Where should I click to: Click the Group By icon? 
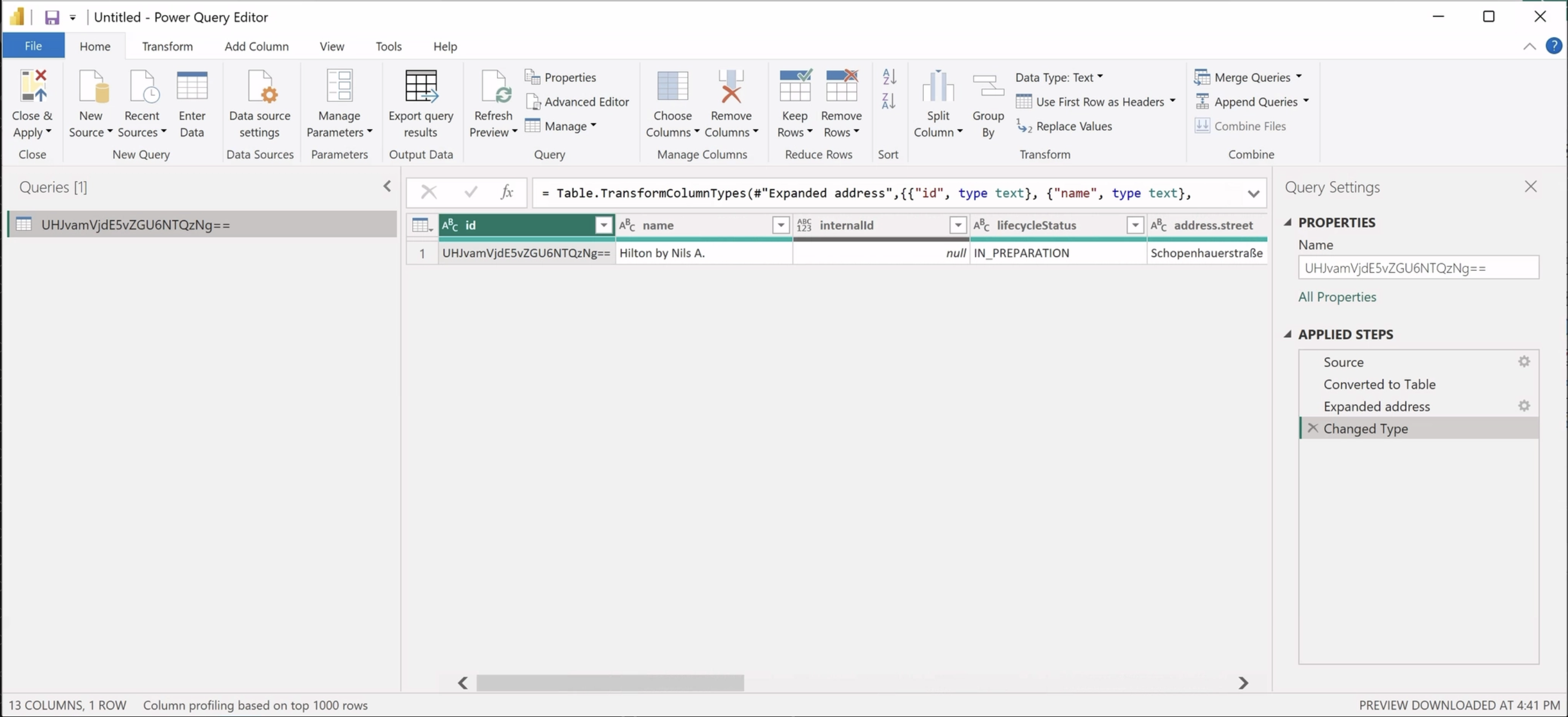coord(988,86)
